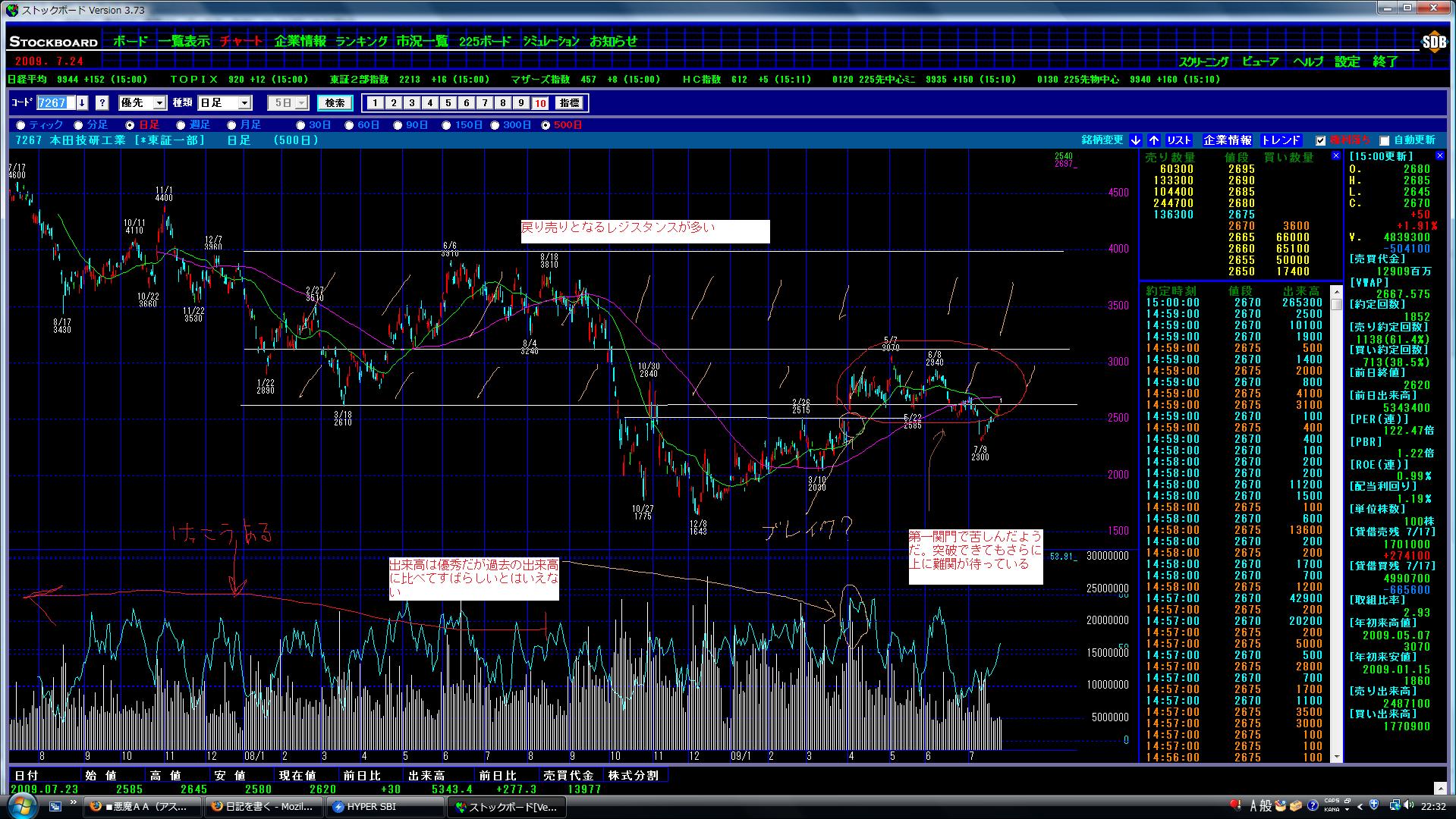Expand the 種類 dropdown showing 日足

point(244,103)
